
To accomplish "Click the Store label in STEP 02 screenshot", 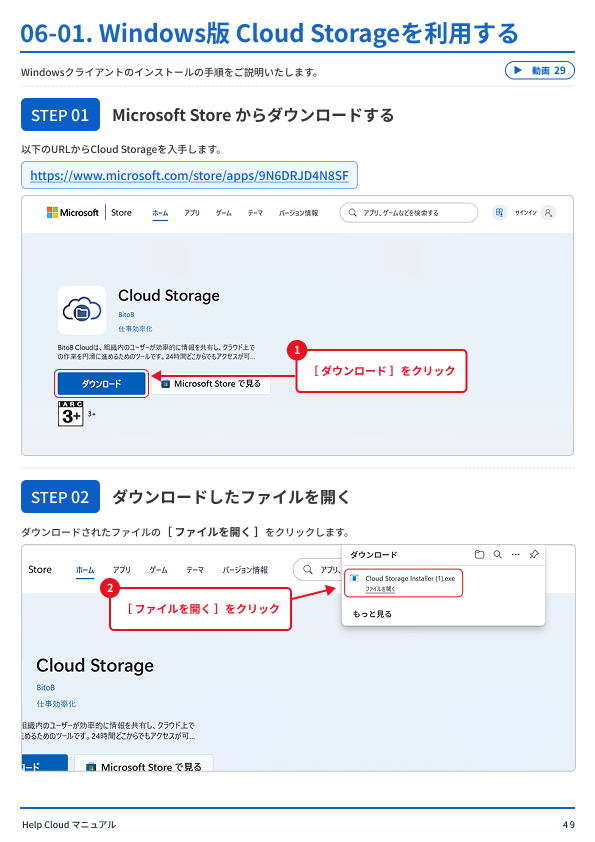I will click(40, 570).
